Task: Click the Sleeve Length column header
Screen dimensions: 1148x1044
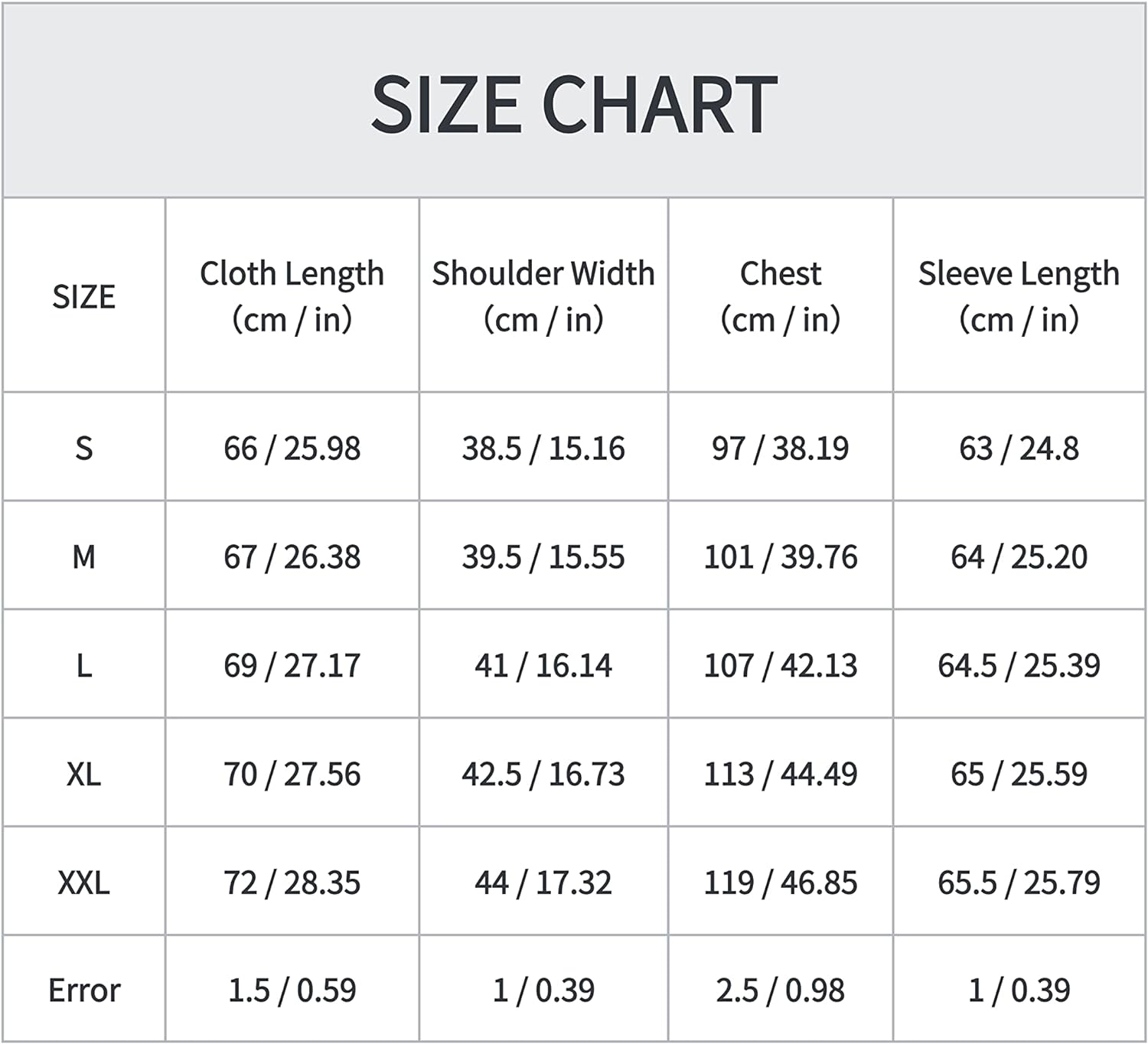Action: coord(1019,296)
